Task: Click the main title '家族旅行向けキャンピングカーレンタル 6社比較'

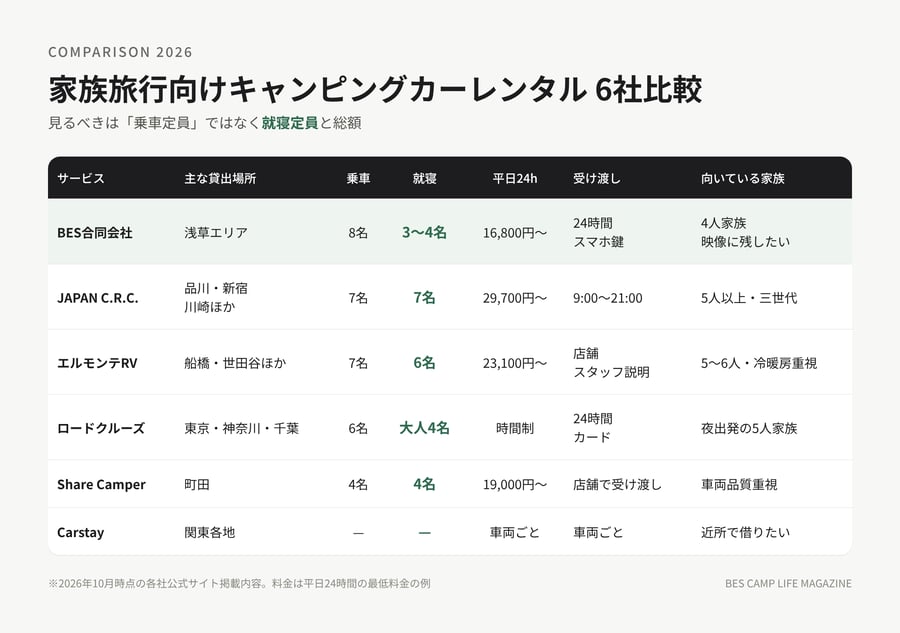Action: [x=375, y=90]
